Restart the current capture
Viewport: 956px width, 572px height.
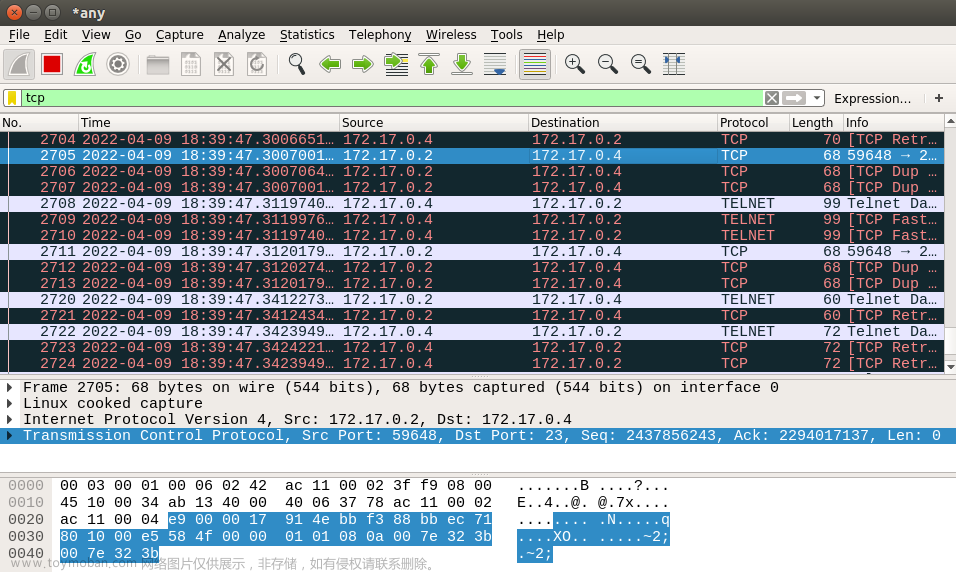(x=85, y=64)
